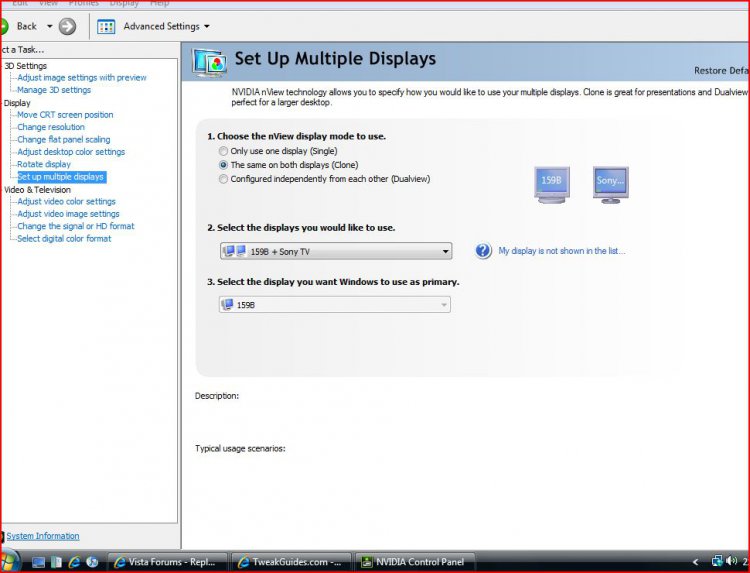Click the Advanced Settings view icon

pos(106,26)
